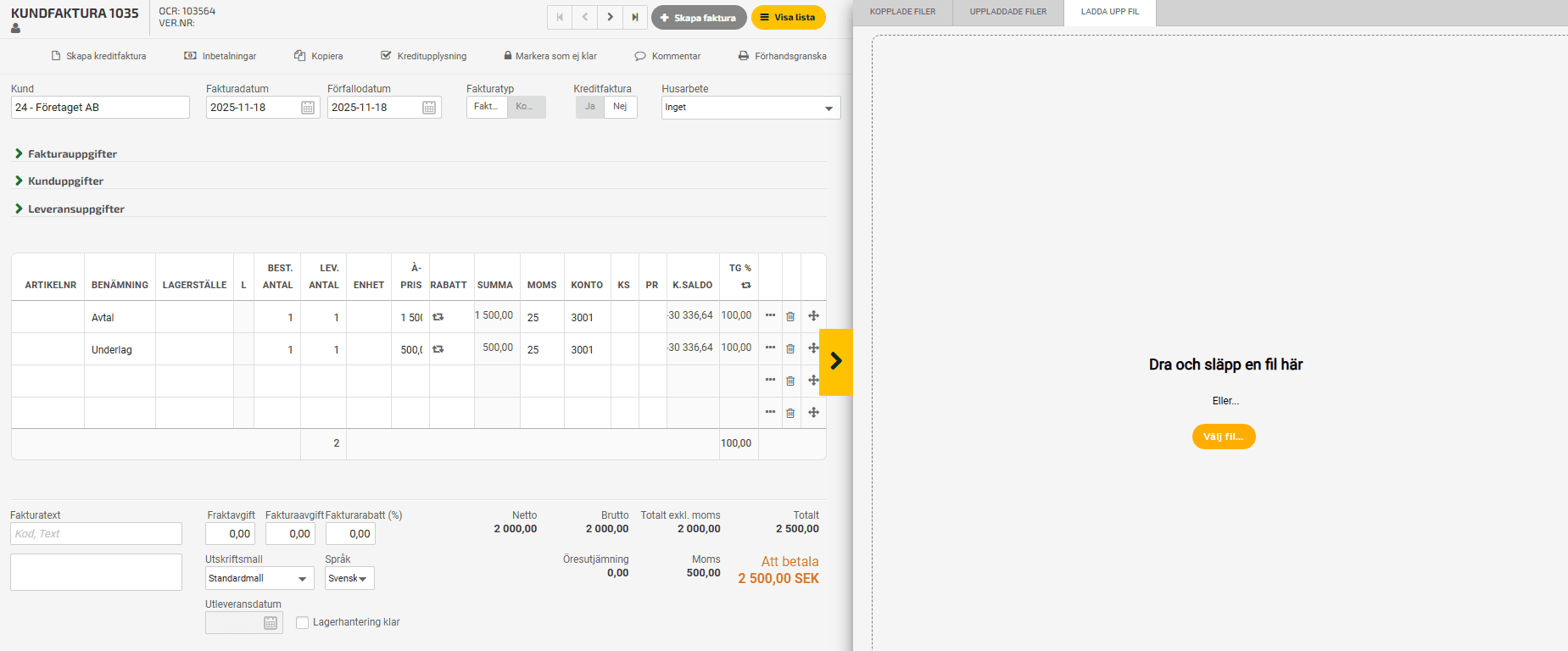Viewport: 1568px width, 651px height.
Task: Go to the last invoice with the skip-forward arrow
Action: point(635,17)
